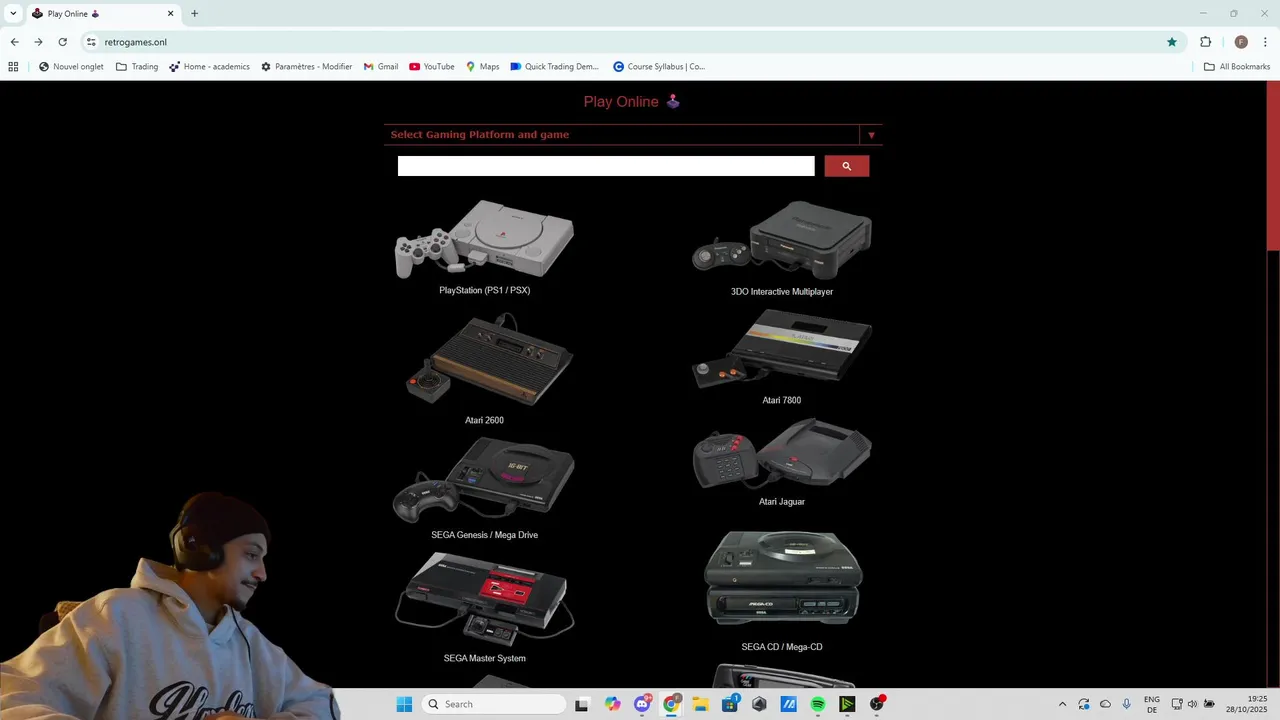Screen dimensions: 1280x720
Task: Open the Trading bookmarks folder
Action: (137, 67)
